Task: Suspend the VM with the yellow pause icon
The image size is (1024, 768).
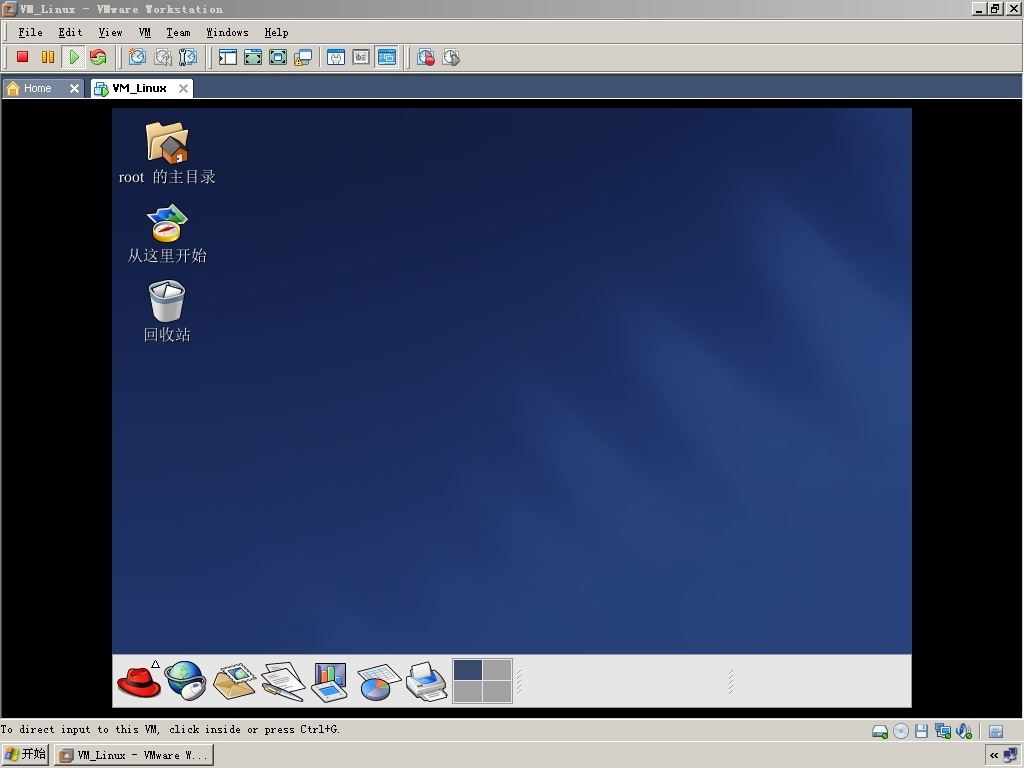Action: (x=48, y=57)
